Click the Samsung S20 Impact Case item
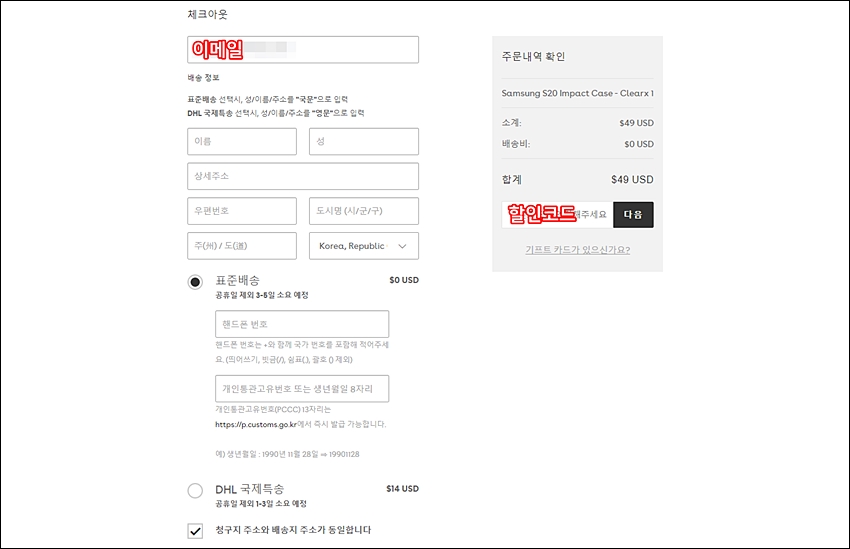The image size is (850, 549). tap(577, 93)
